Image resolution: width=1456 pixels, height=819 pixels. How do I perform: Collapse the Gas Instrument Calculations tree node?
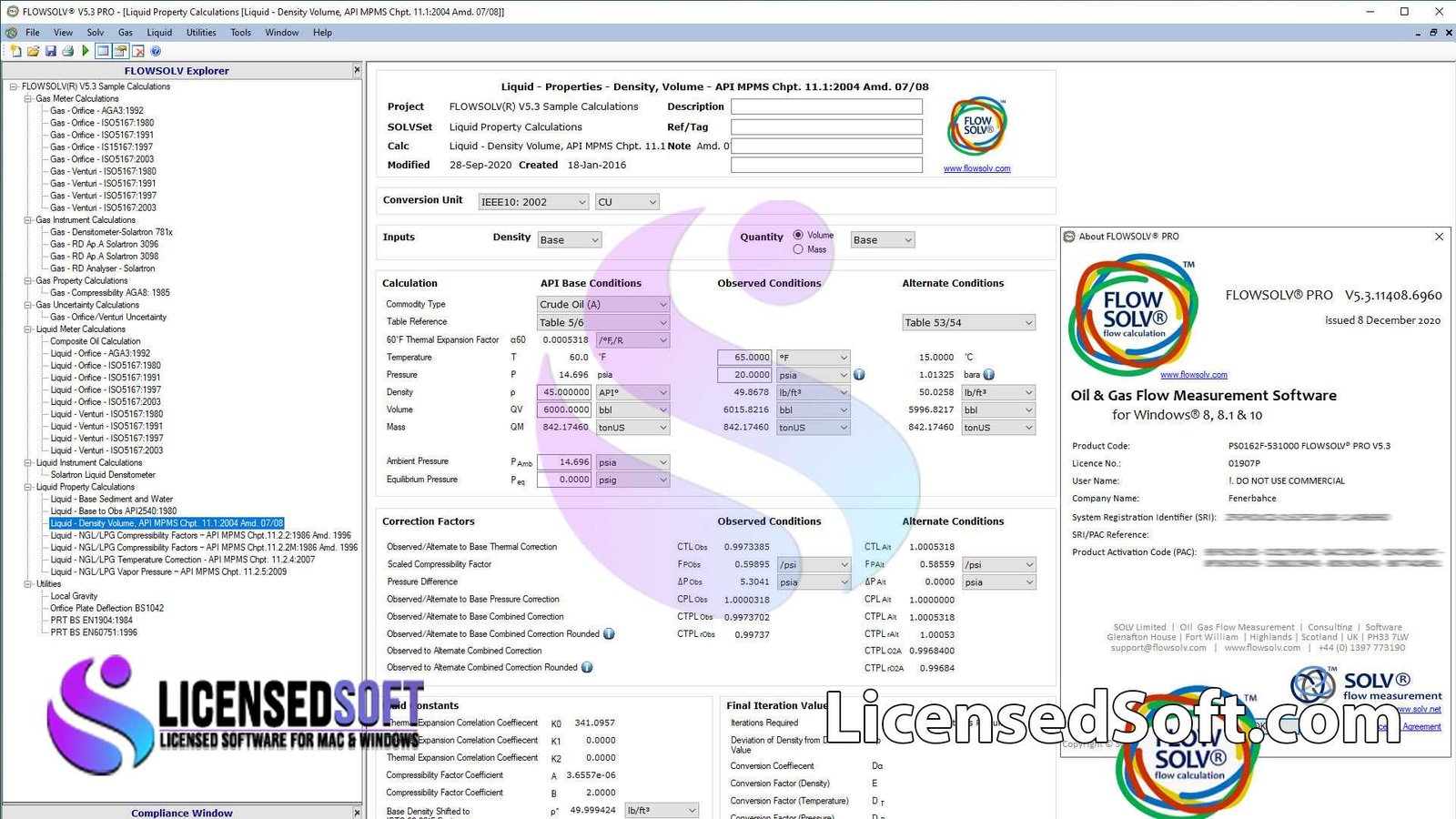(x=28, y=219)
